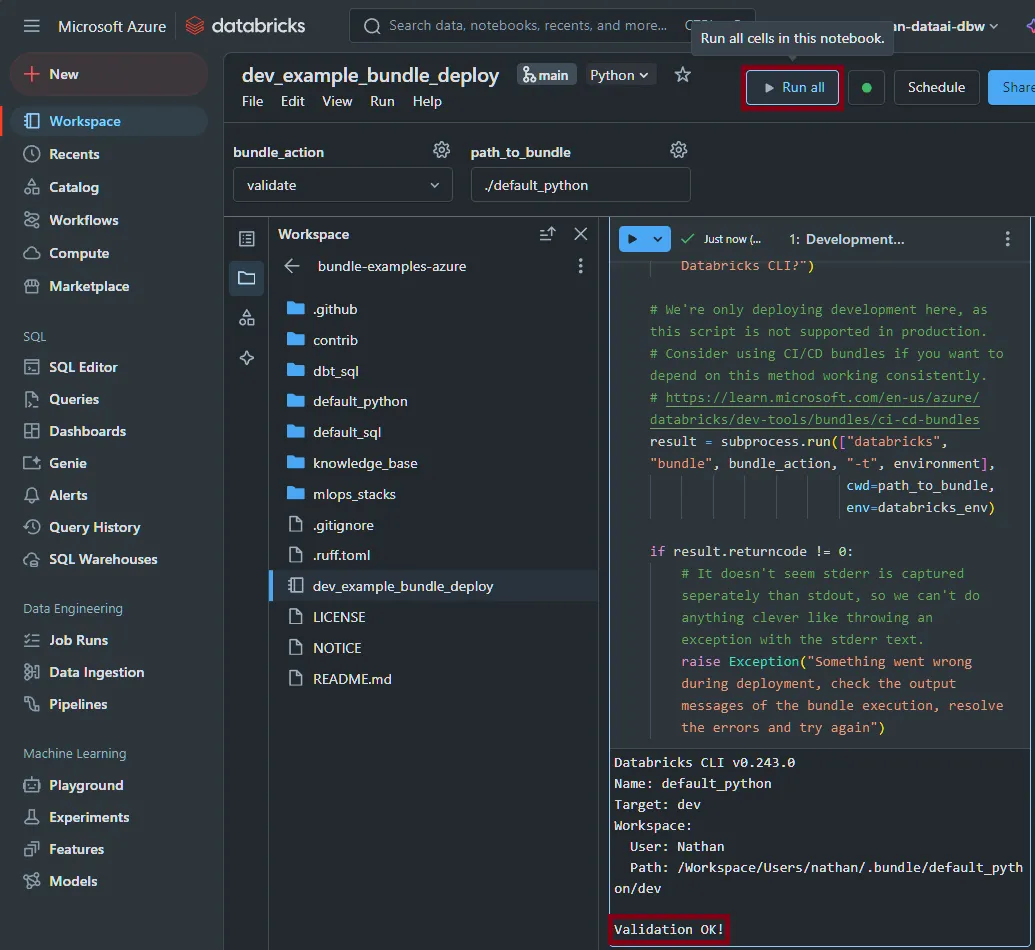
Task: Open the Python language dropdown
Action: tap(619, 75)
